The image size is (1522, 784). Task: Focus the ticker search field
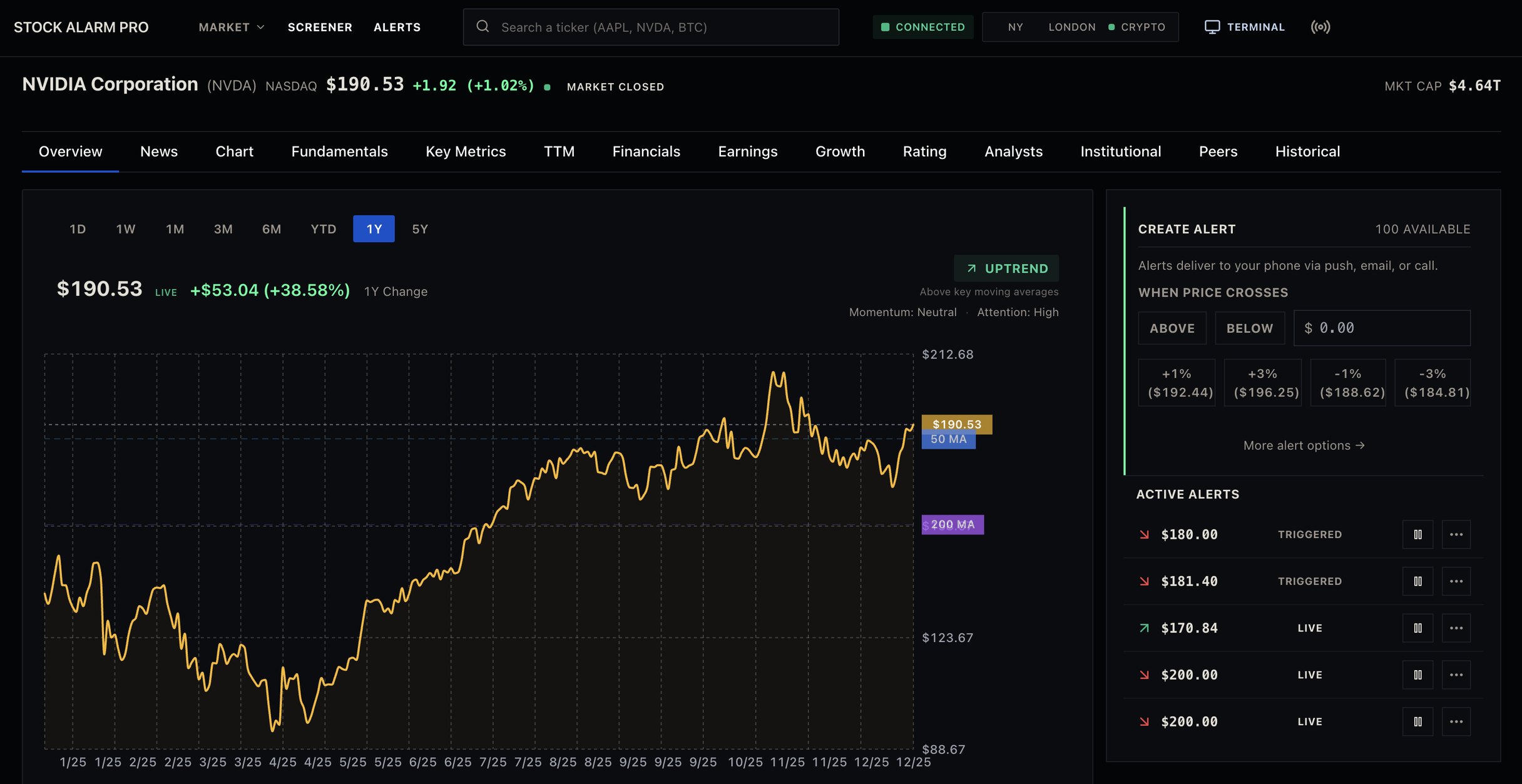tap(651, 27)
